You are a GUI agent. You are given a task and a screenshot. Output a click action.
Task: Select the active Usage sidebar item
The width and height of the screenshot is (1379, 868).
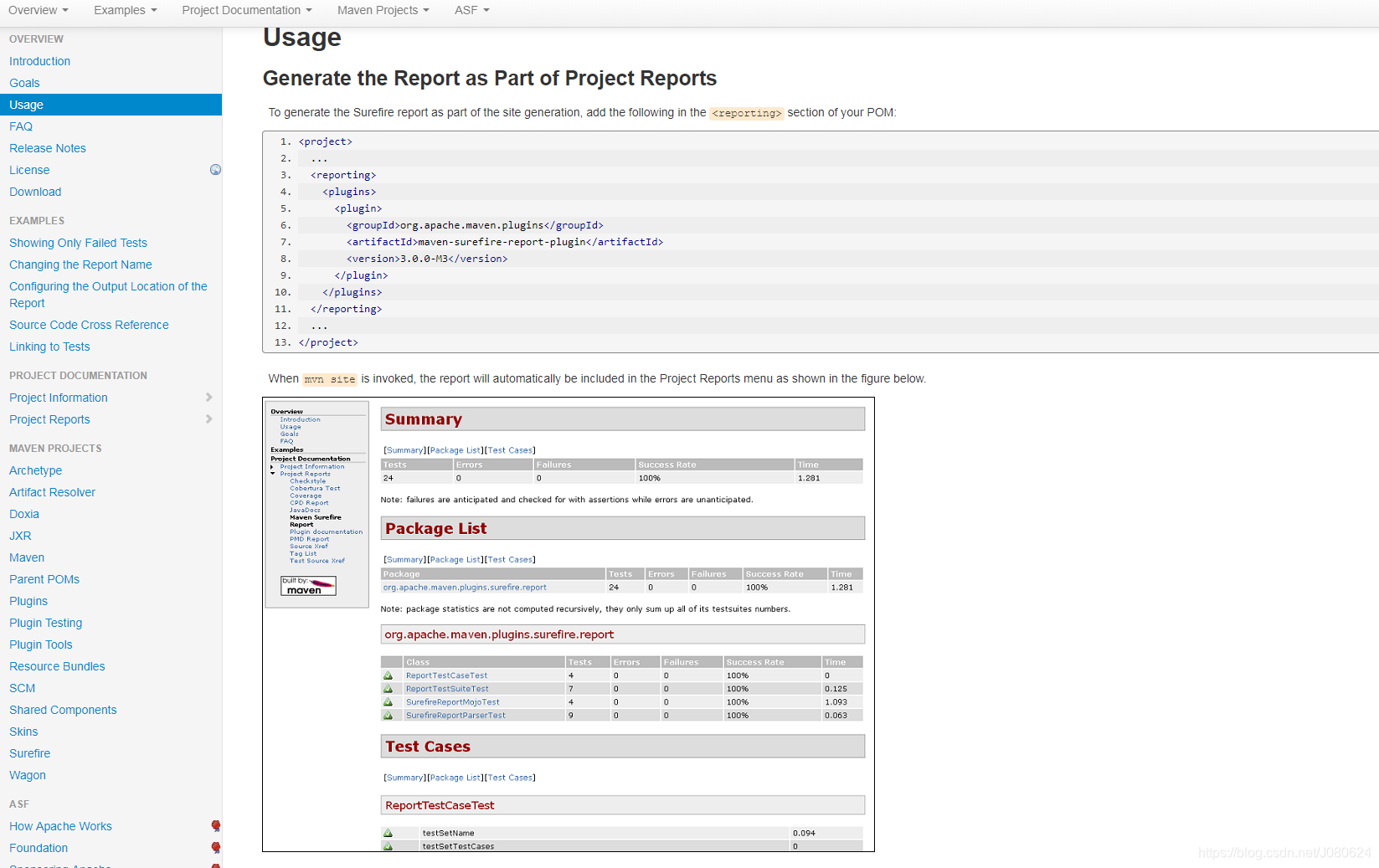111,105
